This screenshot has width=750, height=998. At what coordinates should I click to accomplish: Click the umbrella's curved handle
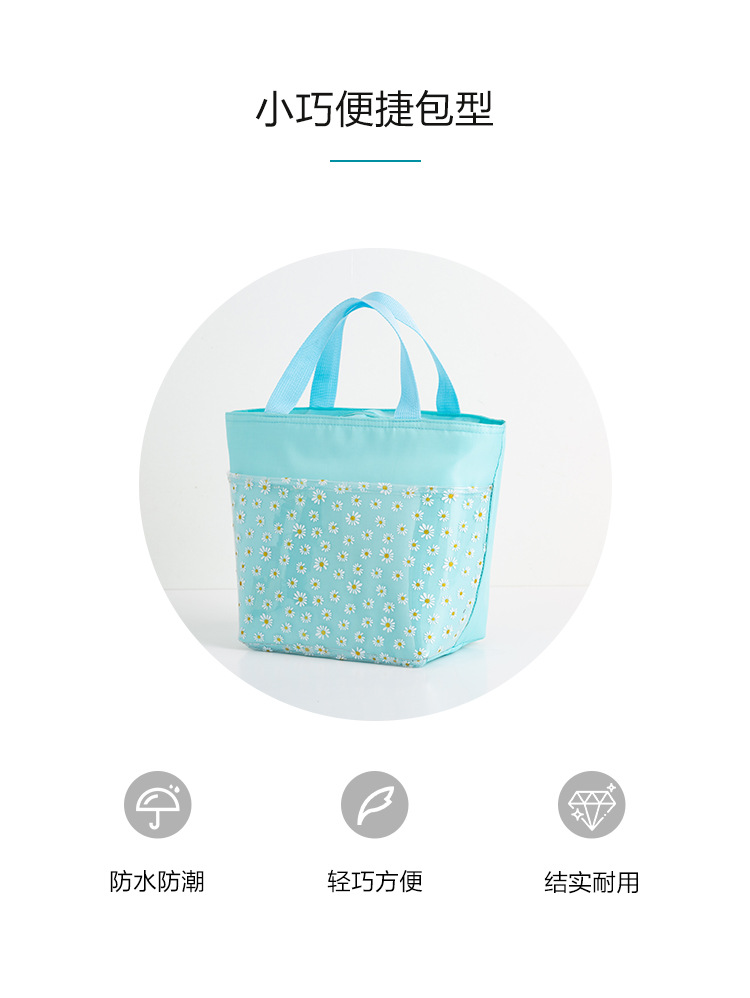tap(156, 818)
